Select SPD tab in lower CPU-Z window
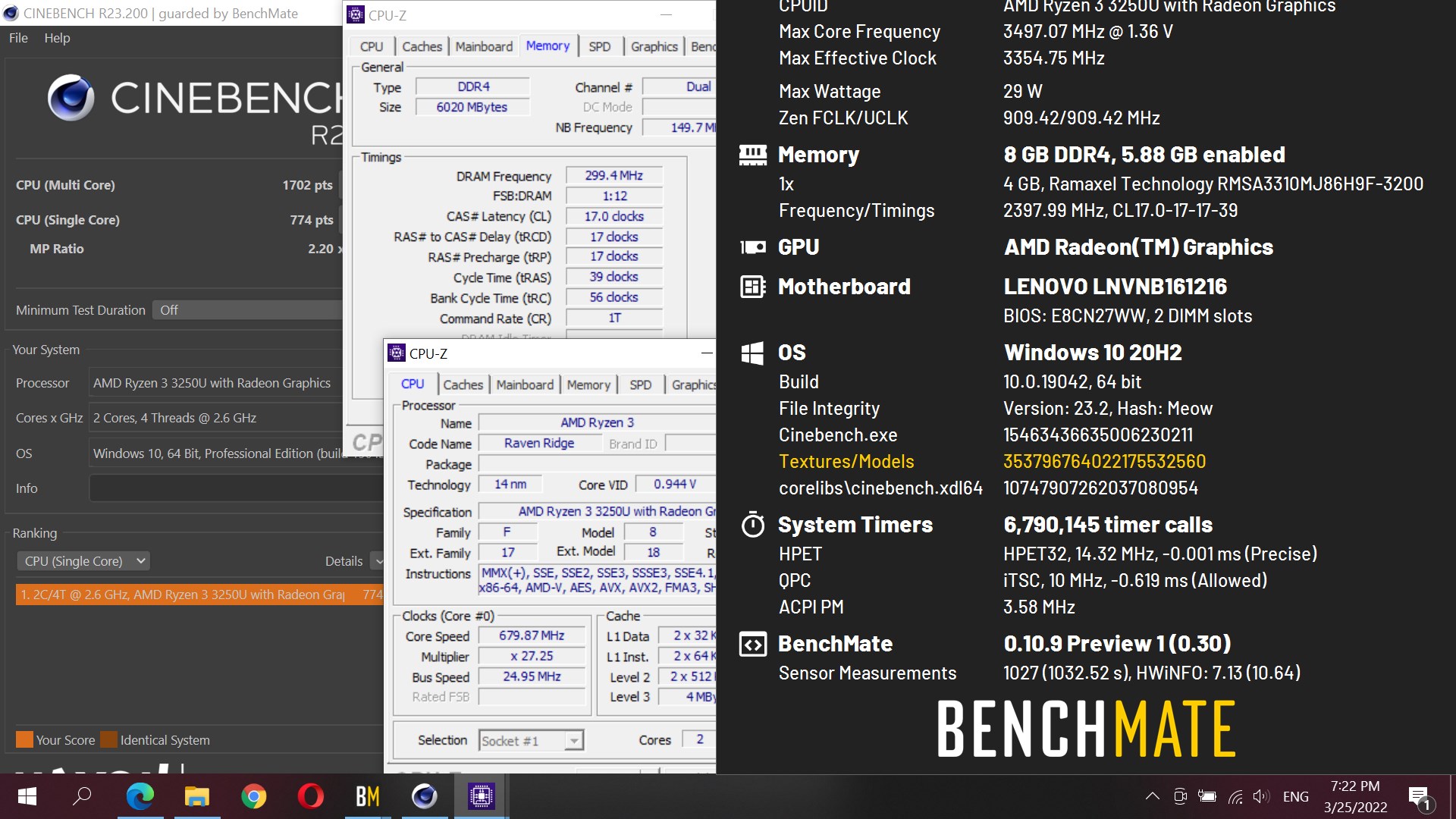The width and height of the screenshot is (1456, 819). click(x=640, y=384)
